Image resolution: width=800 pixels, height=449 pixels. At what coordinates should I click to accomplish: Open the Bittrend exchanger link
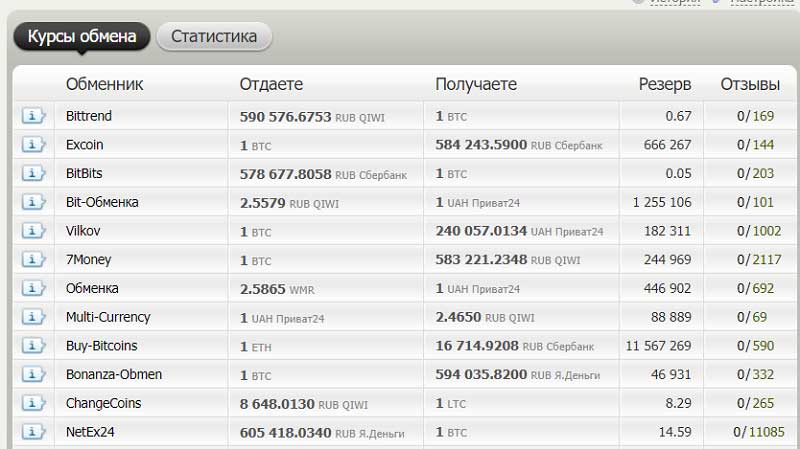[x=89, y=116]
